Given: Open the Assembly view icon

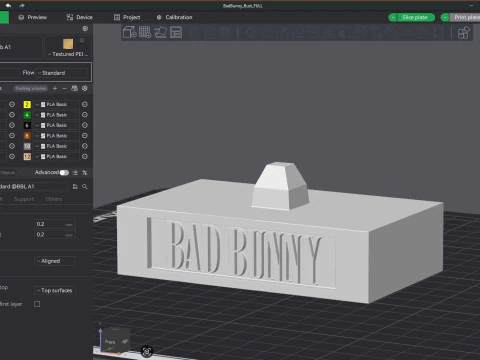Looking at the screenshot, I should (x=464, y=33).
